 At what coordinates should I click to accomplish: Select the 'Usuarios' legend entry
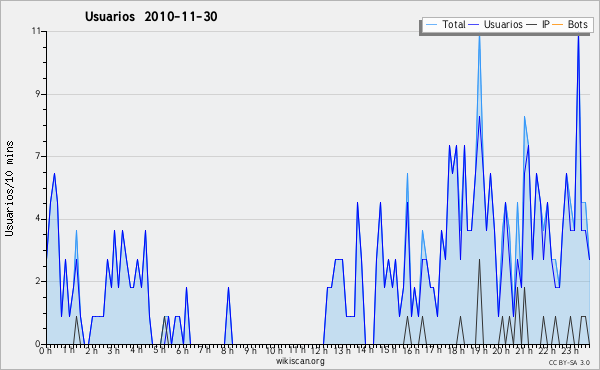(x=496, y=24)
